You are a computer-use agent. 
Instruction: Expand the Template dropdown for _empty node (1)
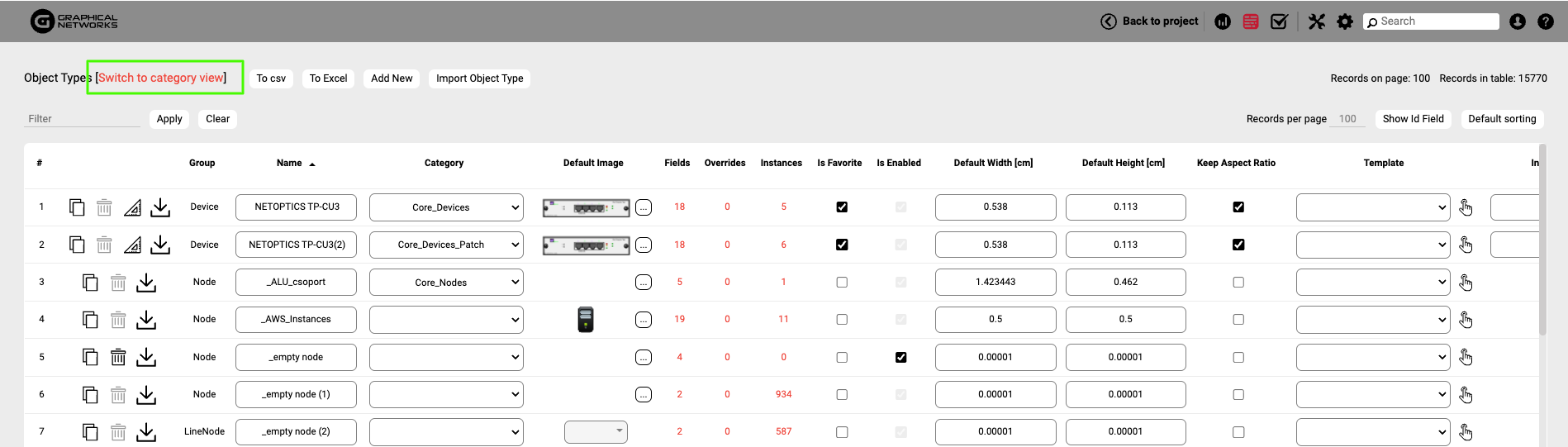pos(1372,394)
